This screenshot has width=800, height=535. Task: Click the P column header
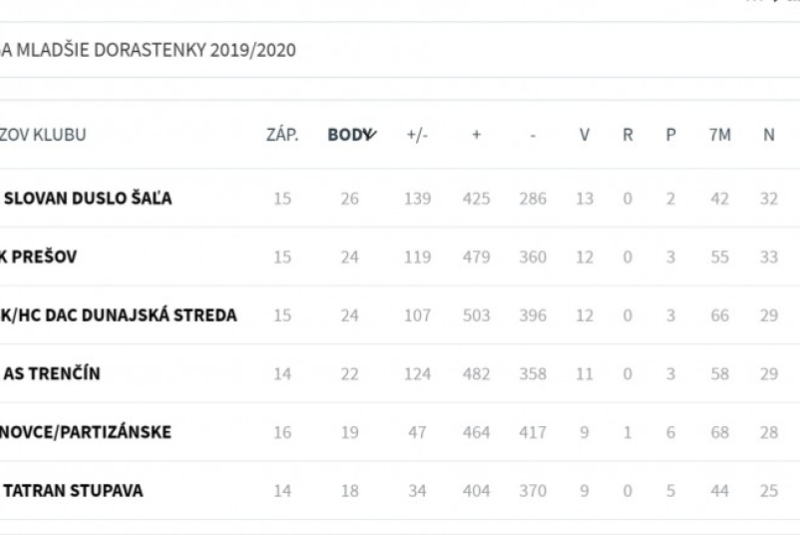[671, 135]
